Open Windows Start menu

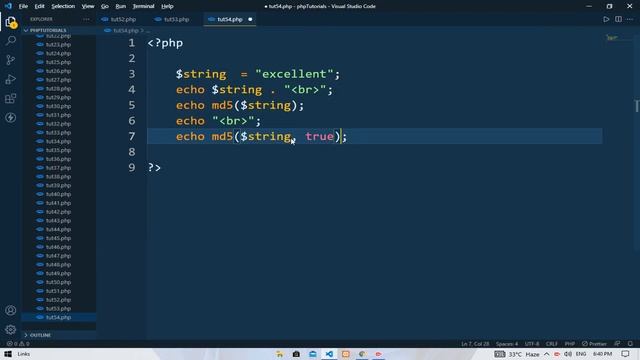pos(8,354)
